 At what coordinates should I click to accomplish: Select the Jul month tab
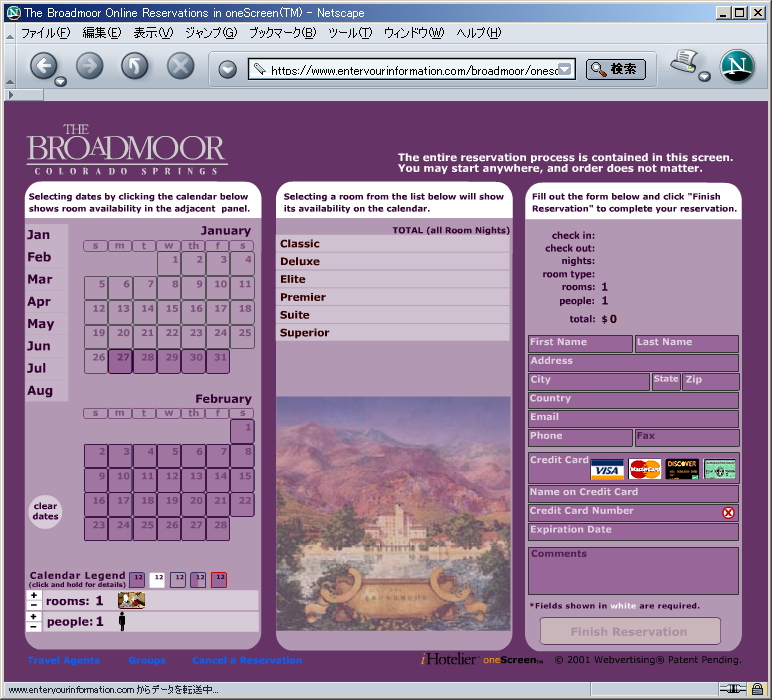pyautogui.click(x=46, y=368)
